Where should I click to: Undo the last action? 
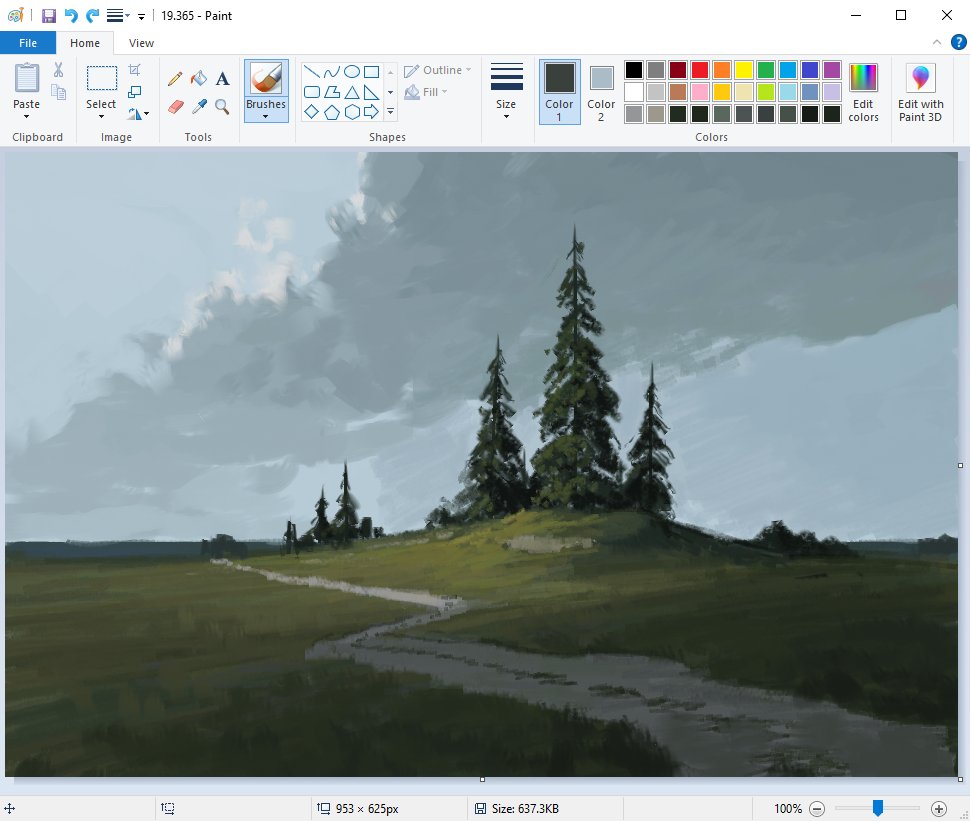click(x=71, y=15)
